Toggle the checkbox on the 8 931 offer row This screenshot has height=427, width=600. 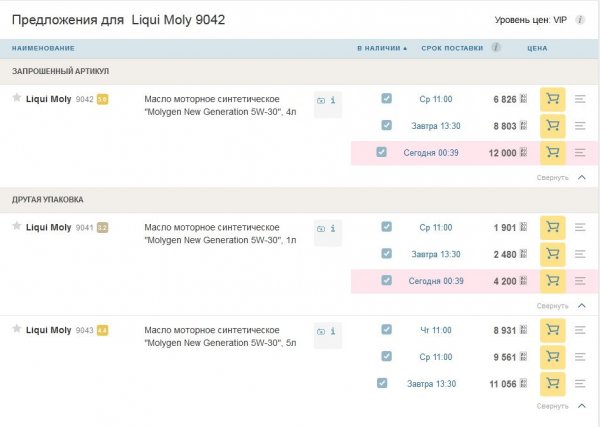pyautogui.click(x=386, y=329)
